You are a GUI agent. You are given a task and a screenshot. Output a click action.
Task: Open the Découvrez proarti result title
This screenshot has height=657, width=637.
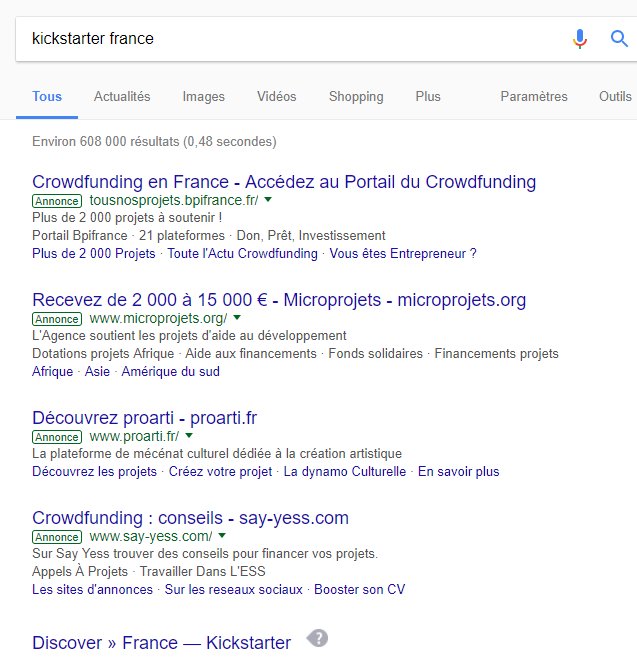145,418
